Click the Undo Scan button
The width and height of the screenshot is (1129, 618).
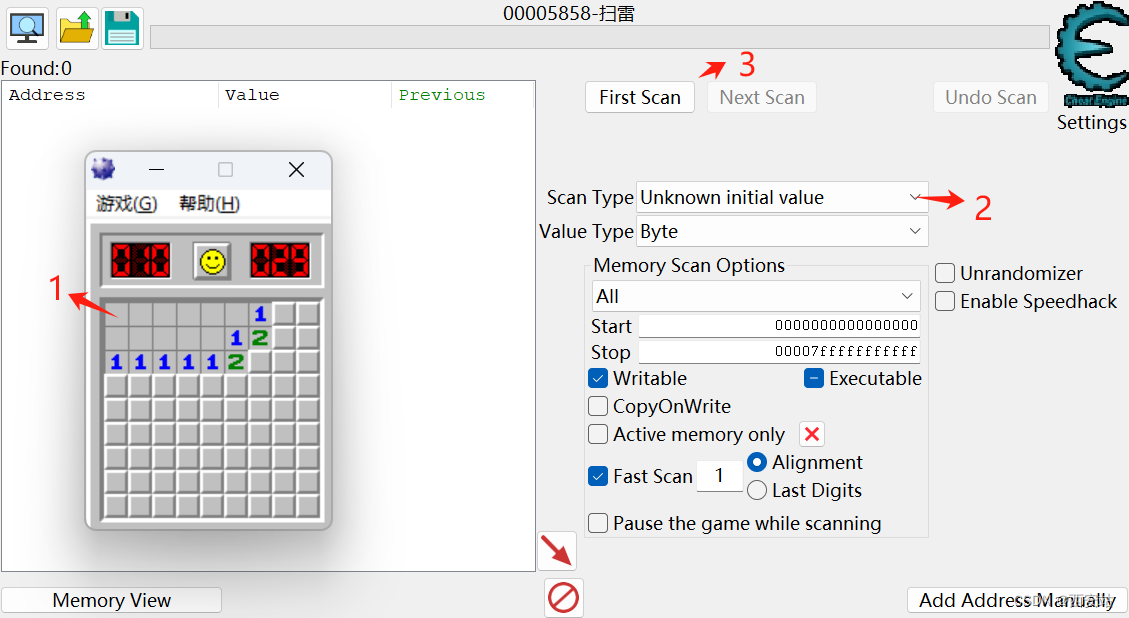pyautogui.click(x=991, y=97)
